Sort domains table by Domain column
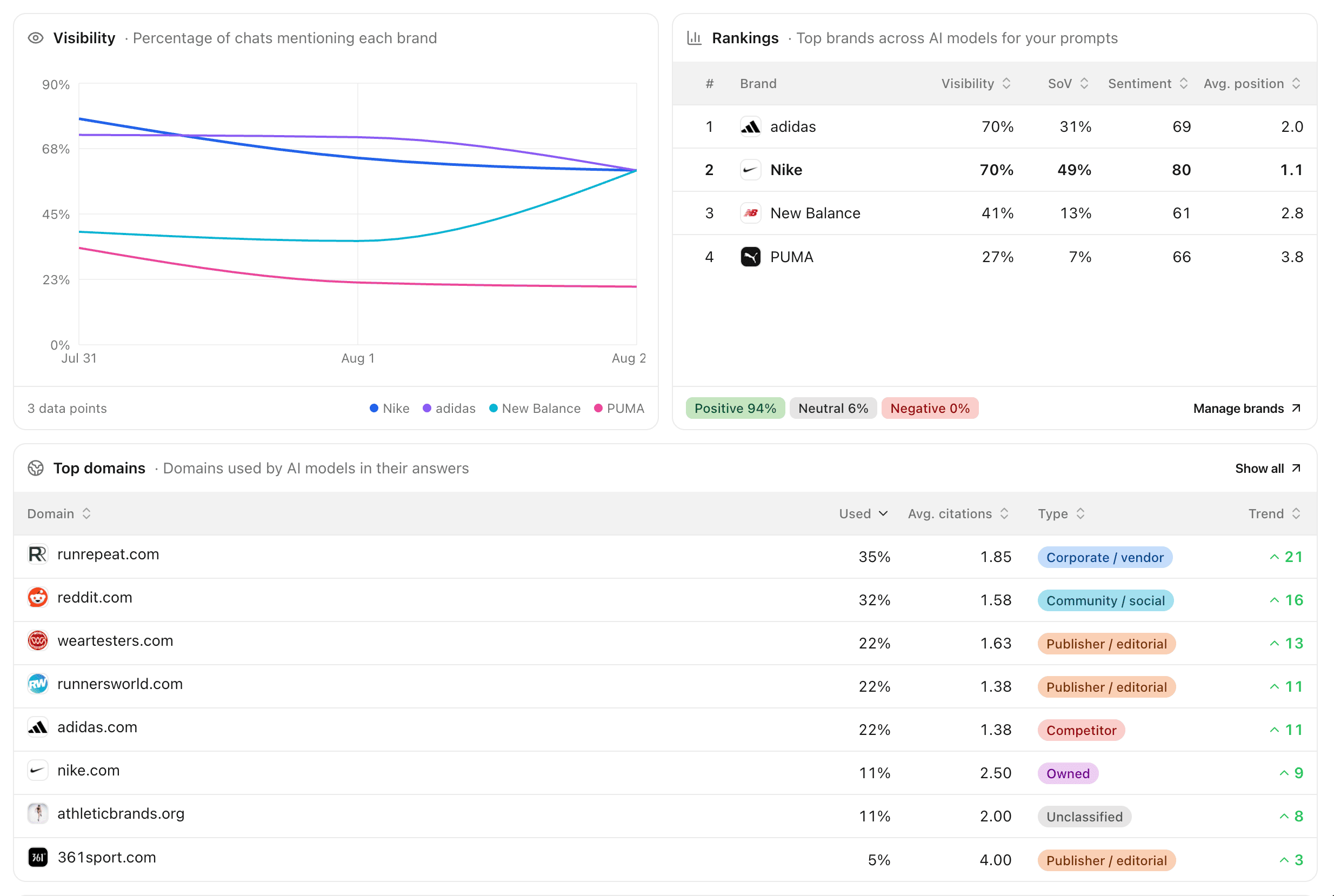 59,514
